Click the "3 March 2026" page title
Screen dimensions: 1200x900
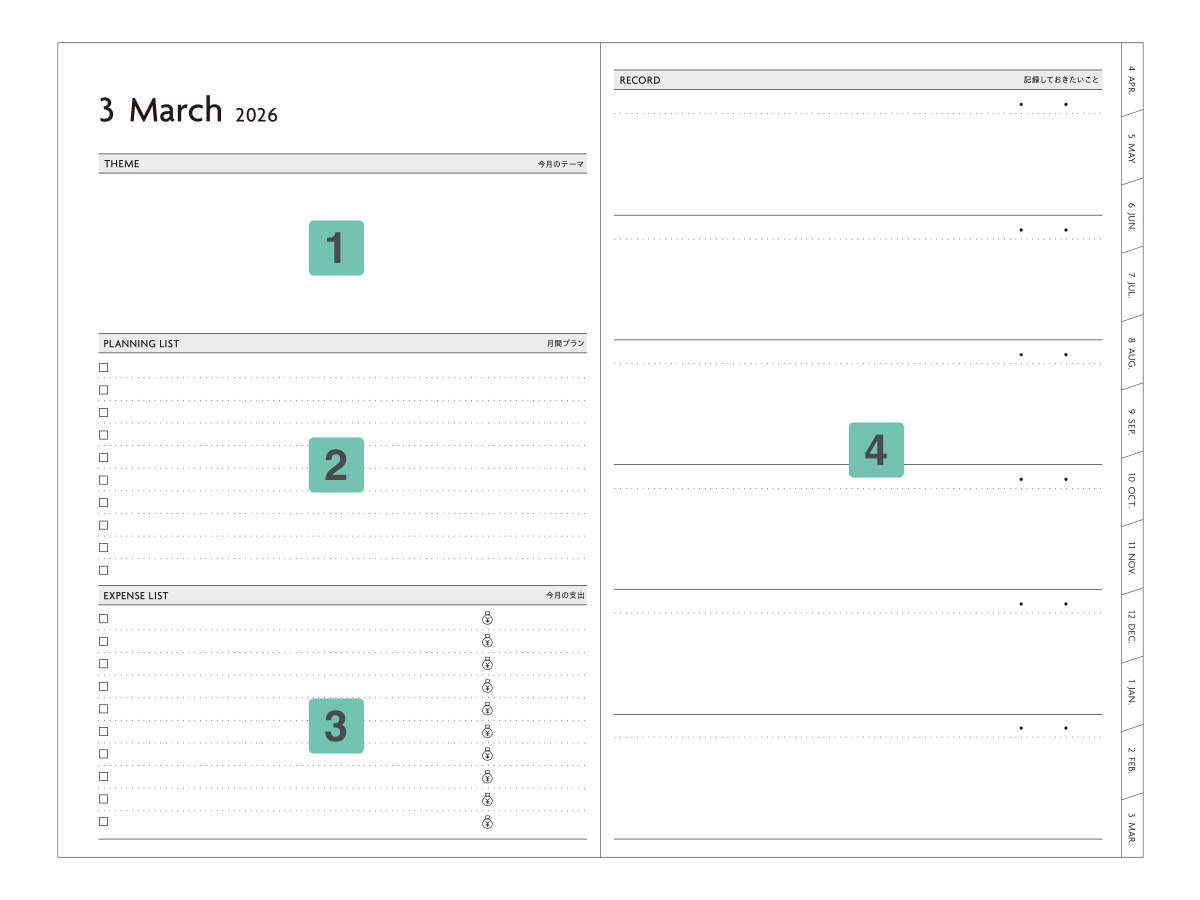tap(188, 110)
